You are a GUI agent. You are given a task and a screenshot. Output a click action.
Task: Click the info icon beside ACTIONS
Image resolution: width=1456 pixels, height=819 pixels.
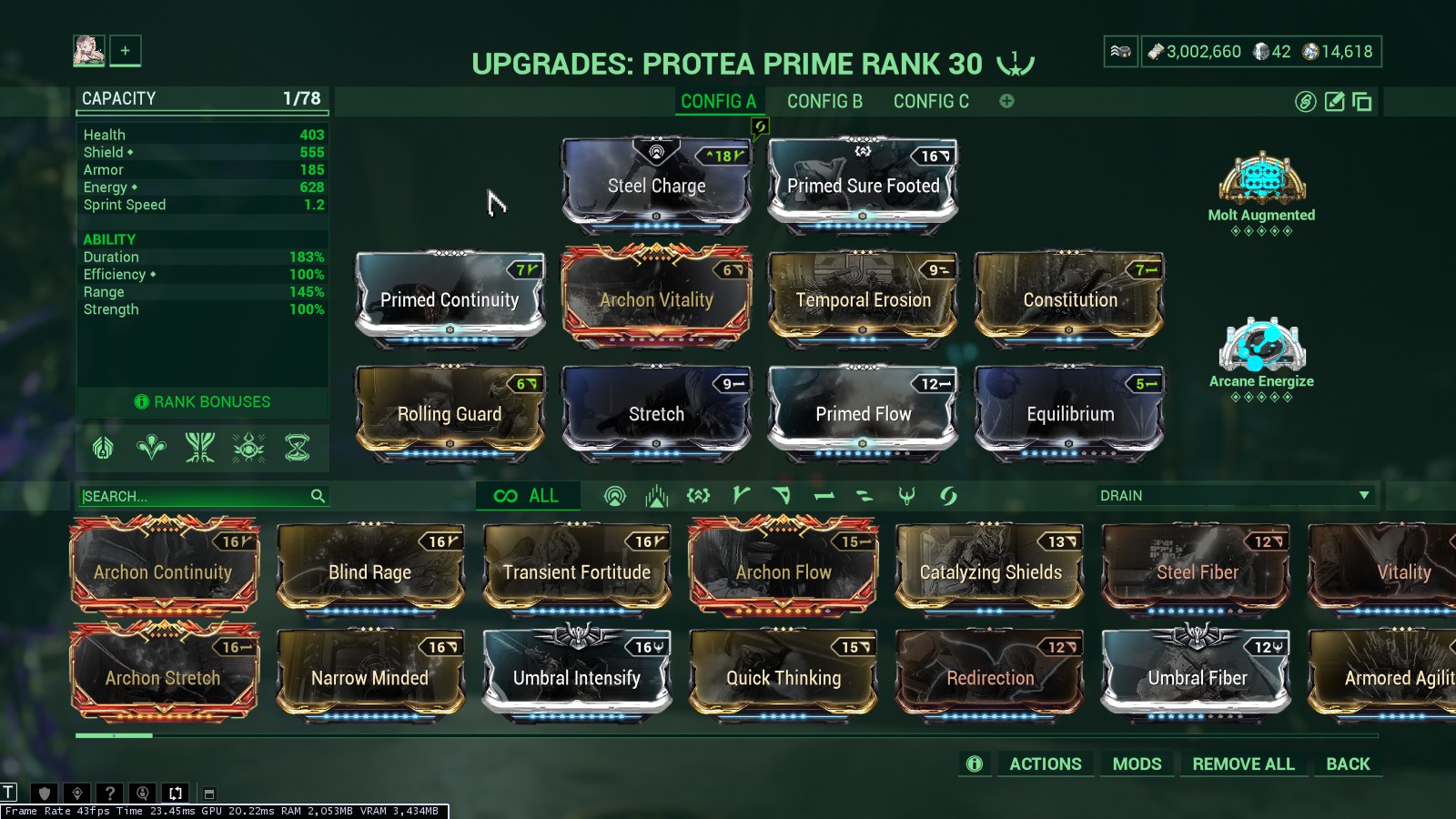tap(975, 764)
